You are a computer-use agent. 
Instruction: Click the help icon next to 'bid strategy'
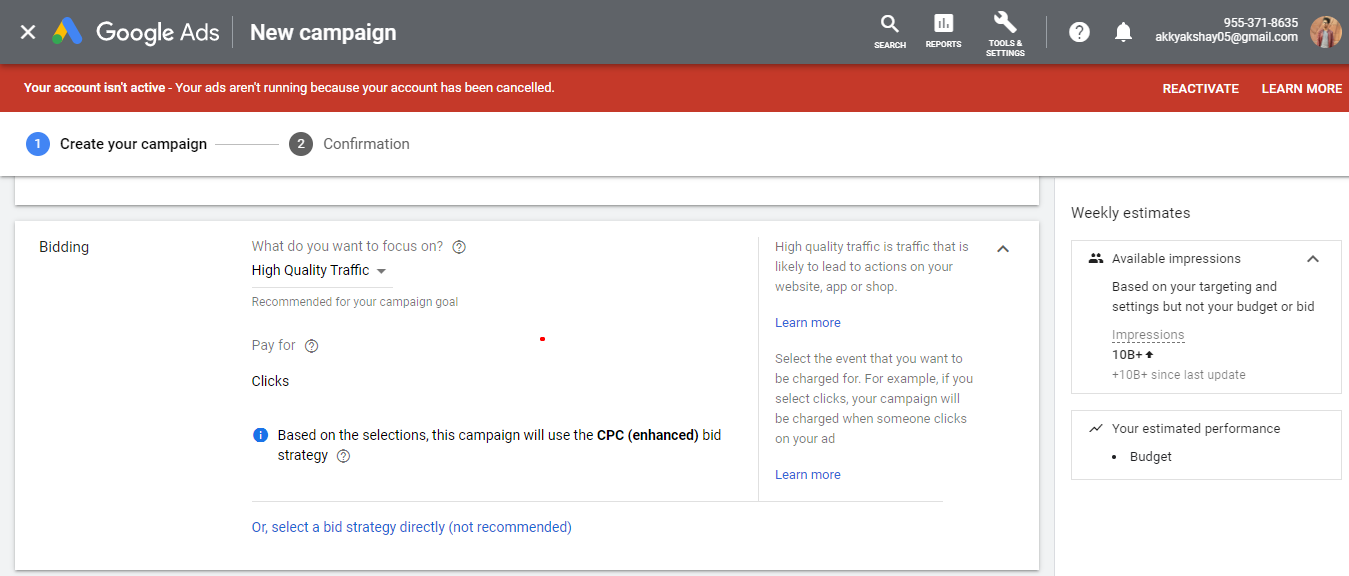[343, 456]
